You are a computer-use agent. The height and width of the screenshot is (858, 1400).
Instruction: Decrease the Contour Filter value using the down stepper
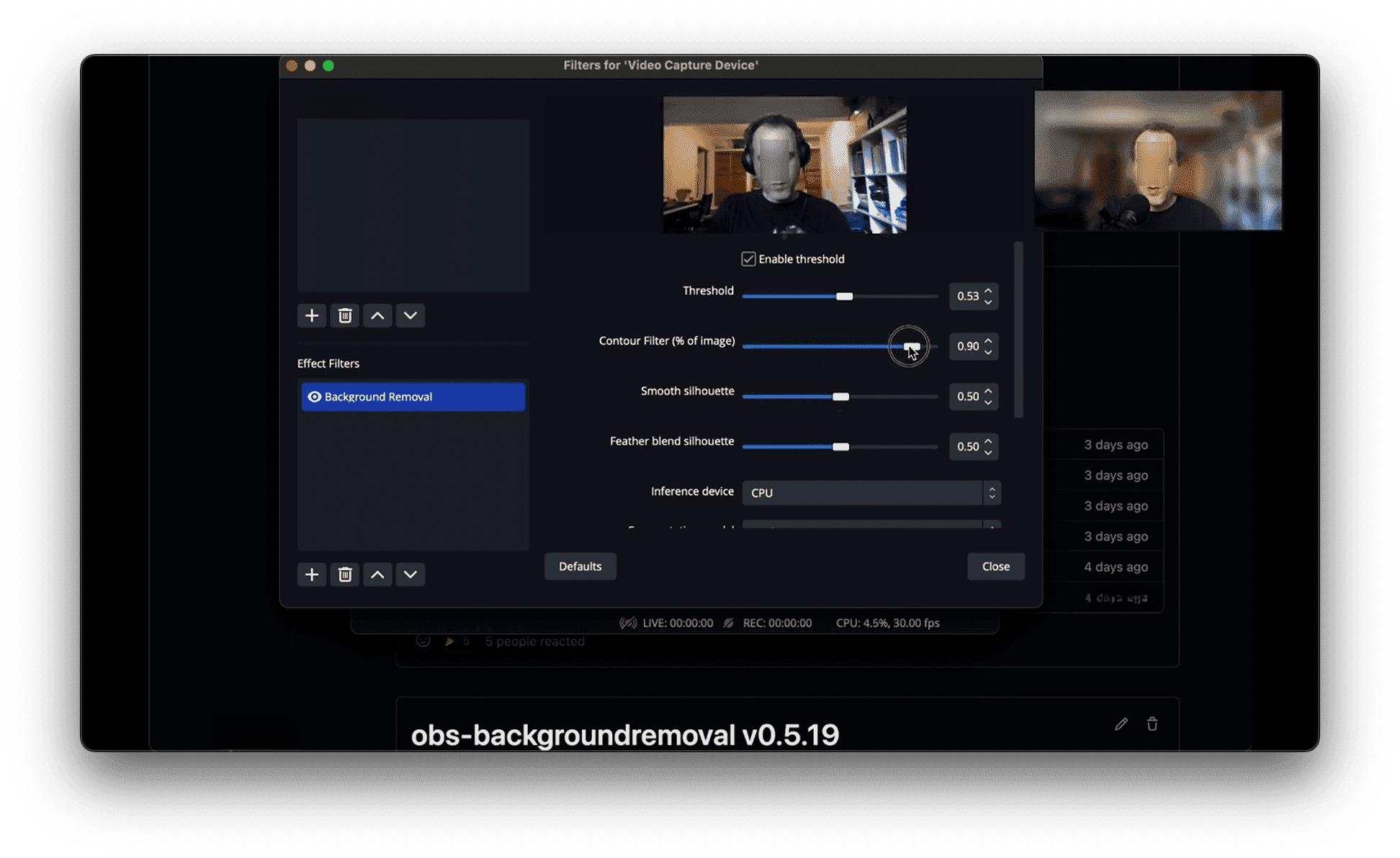pyautogui.click(x=989, y=352)
